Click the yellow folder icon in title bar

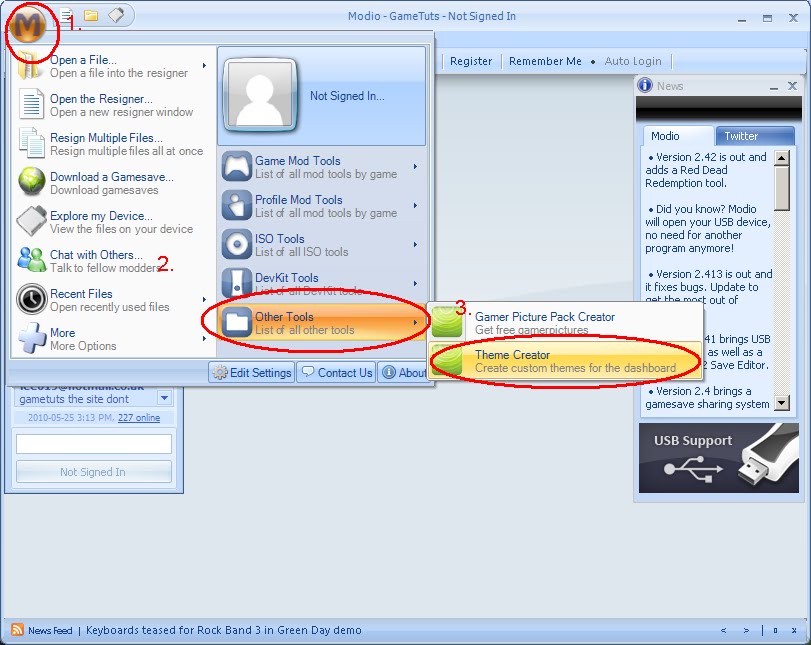point(91,16)
